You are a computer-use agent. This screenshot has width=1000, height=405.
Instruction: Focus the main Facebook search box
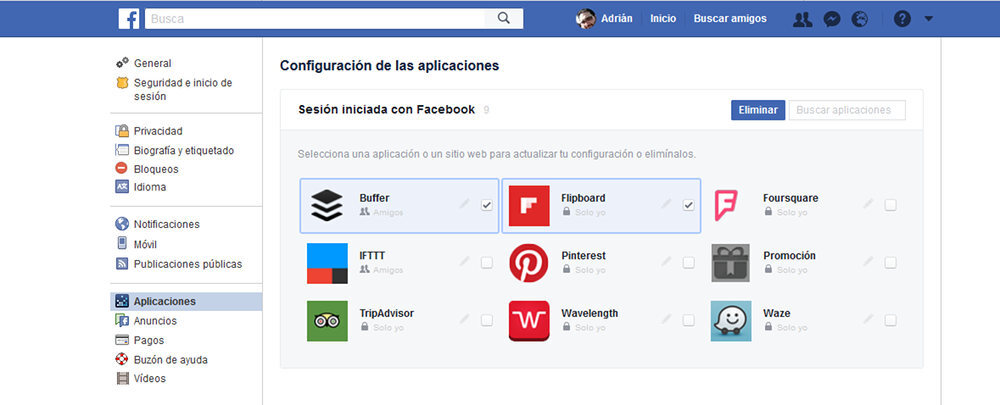tap(315, 18)
